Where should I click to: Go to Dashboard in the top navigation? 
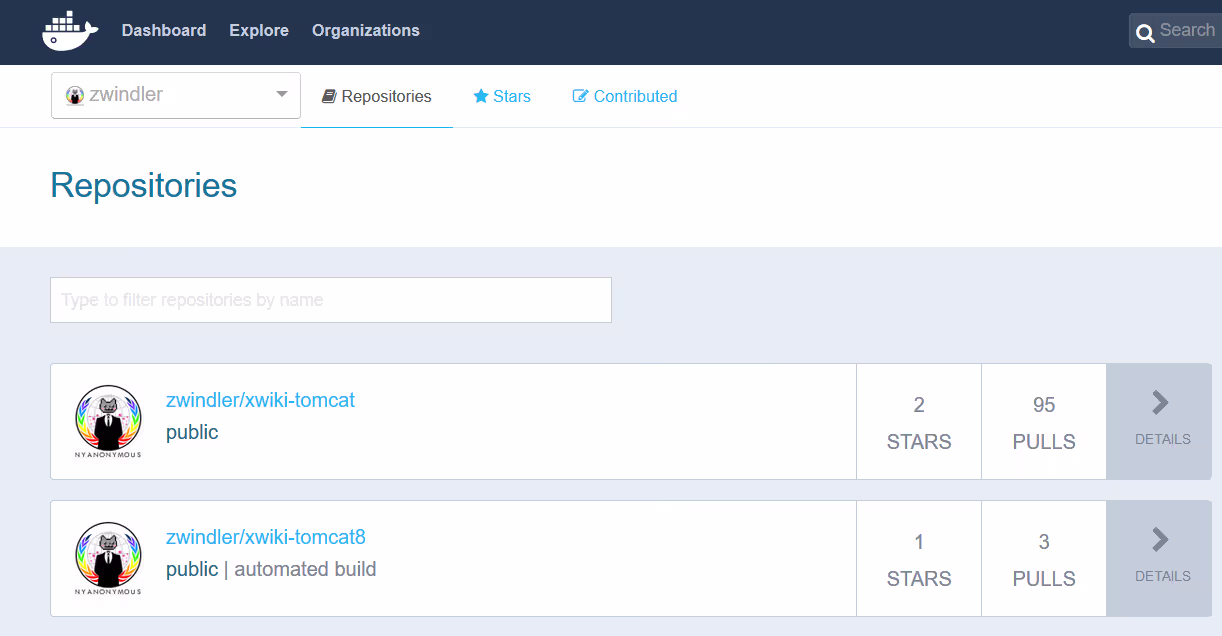click(164, 31)
